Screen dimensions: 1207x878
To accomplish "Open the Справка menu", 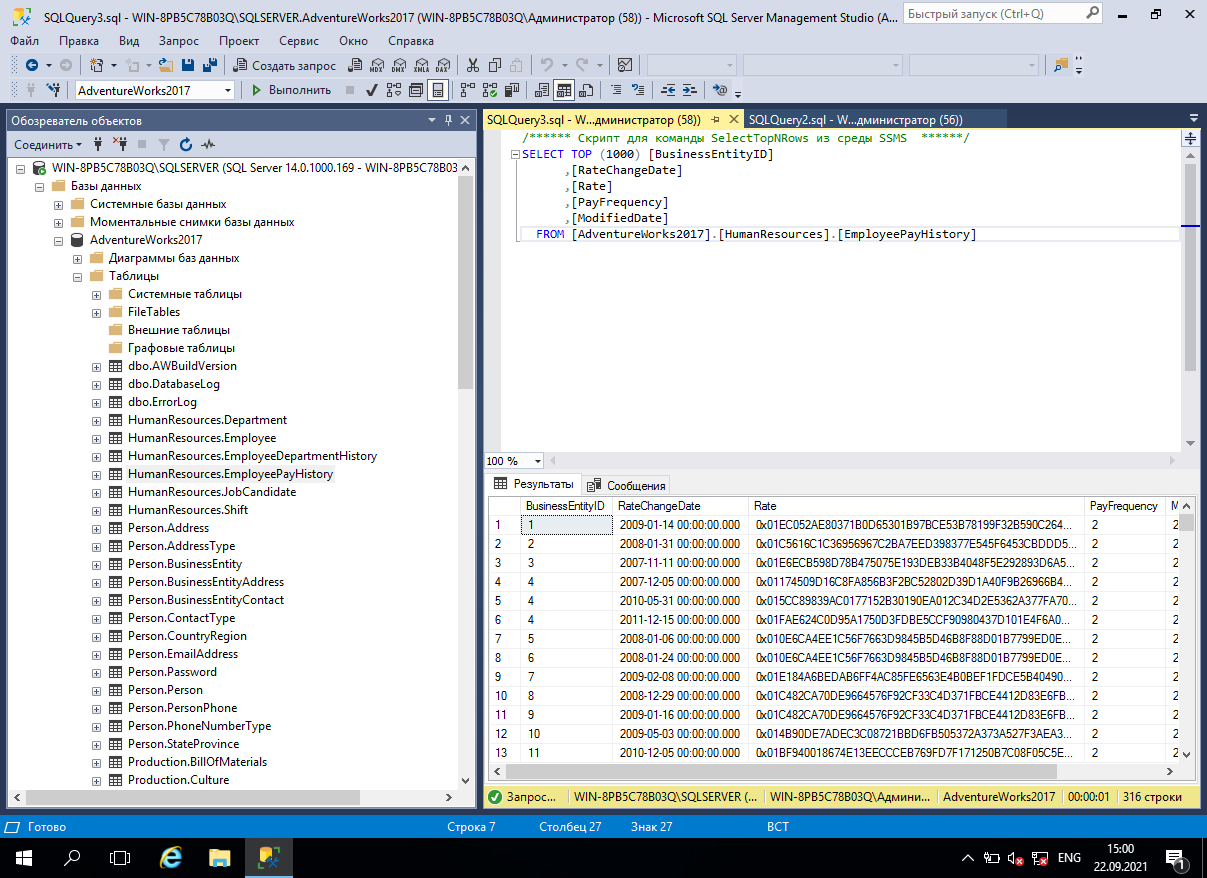I will (411, 41).
